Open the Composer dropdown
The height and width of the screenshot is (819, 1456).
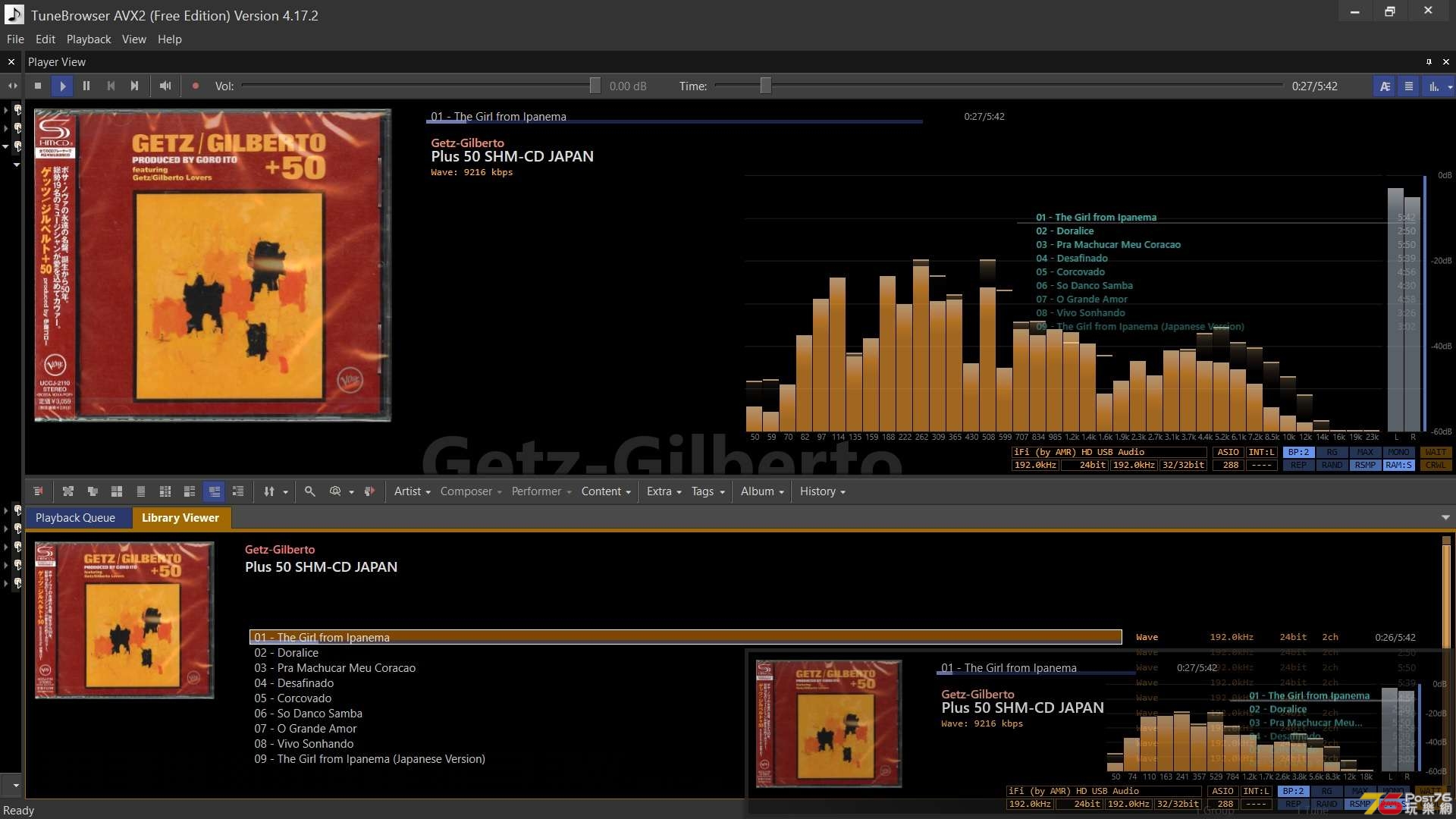[x=471, y=491]
